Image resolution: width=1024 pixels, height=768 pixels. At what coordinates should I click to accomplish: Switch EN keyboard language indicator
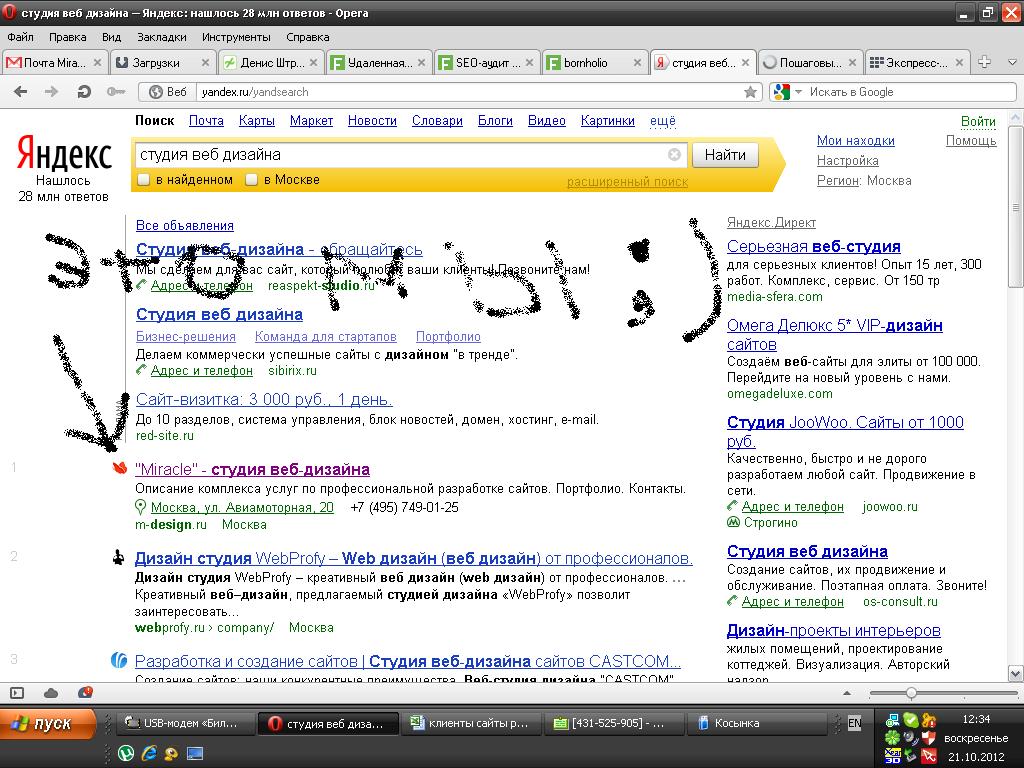[x=854, y=723]
